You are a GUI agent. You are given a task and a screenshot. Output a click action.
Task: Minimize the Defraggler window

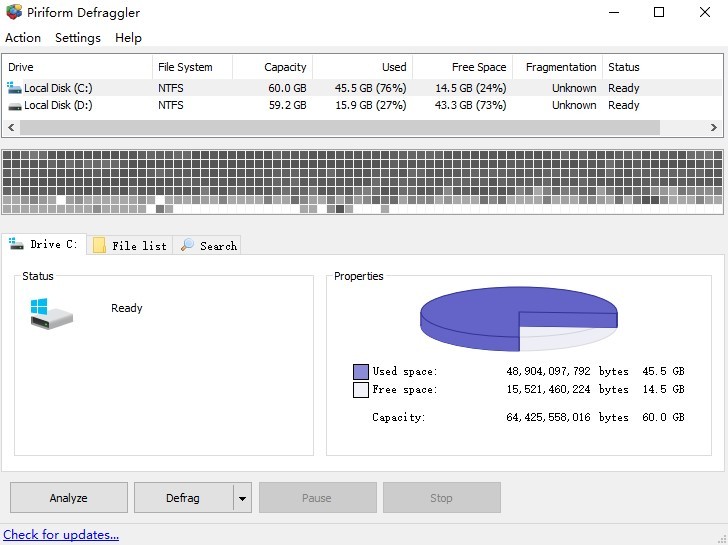[x=614, y=13]
